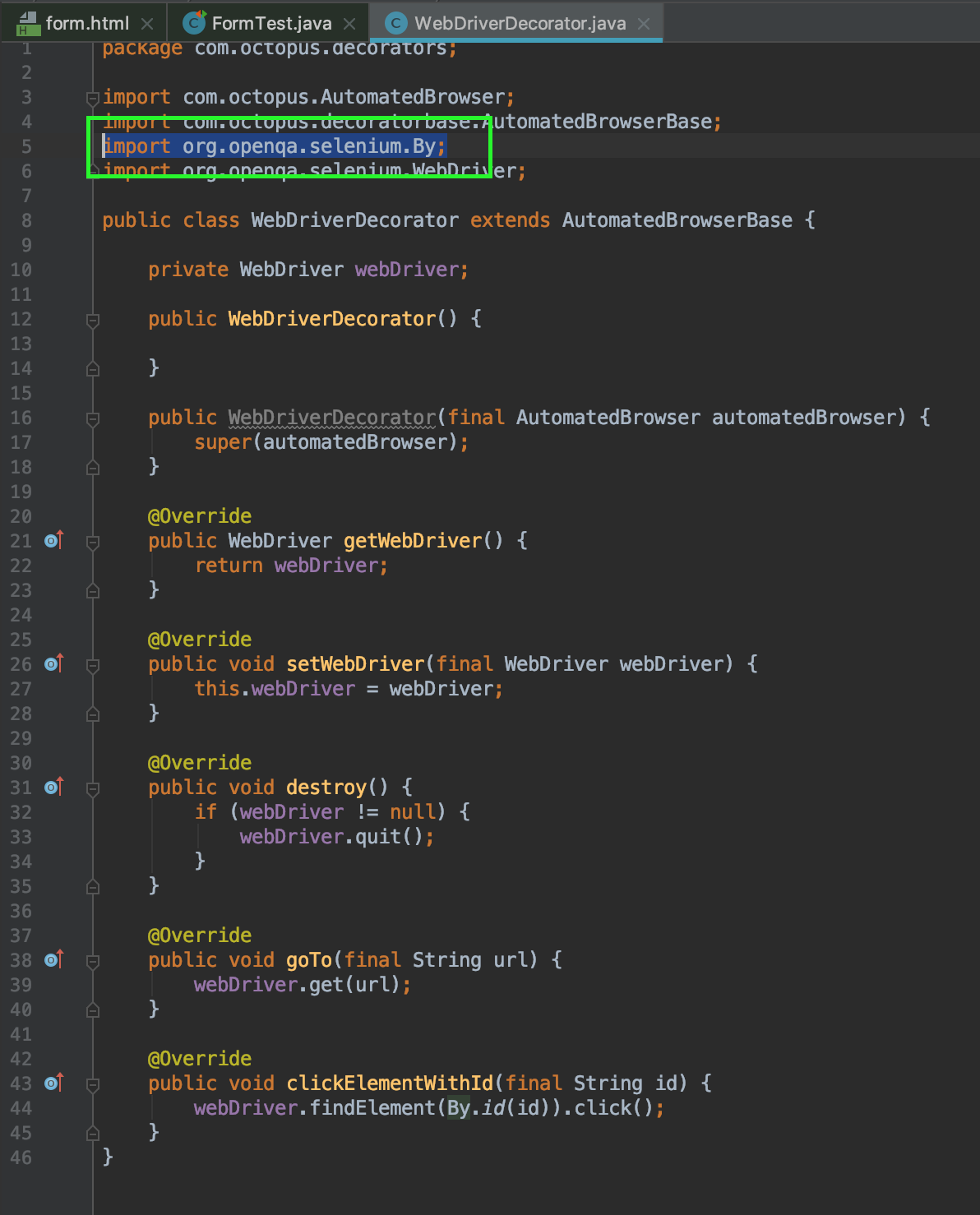The height and width of the screenshot is (1215, 980).
Task: Click line number 30 in the gutter
Action: pos(21,763)
